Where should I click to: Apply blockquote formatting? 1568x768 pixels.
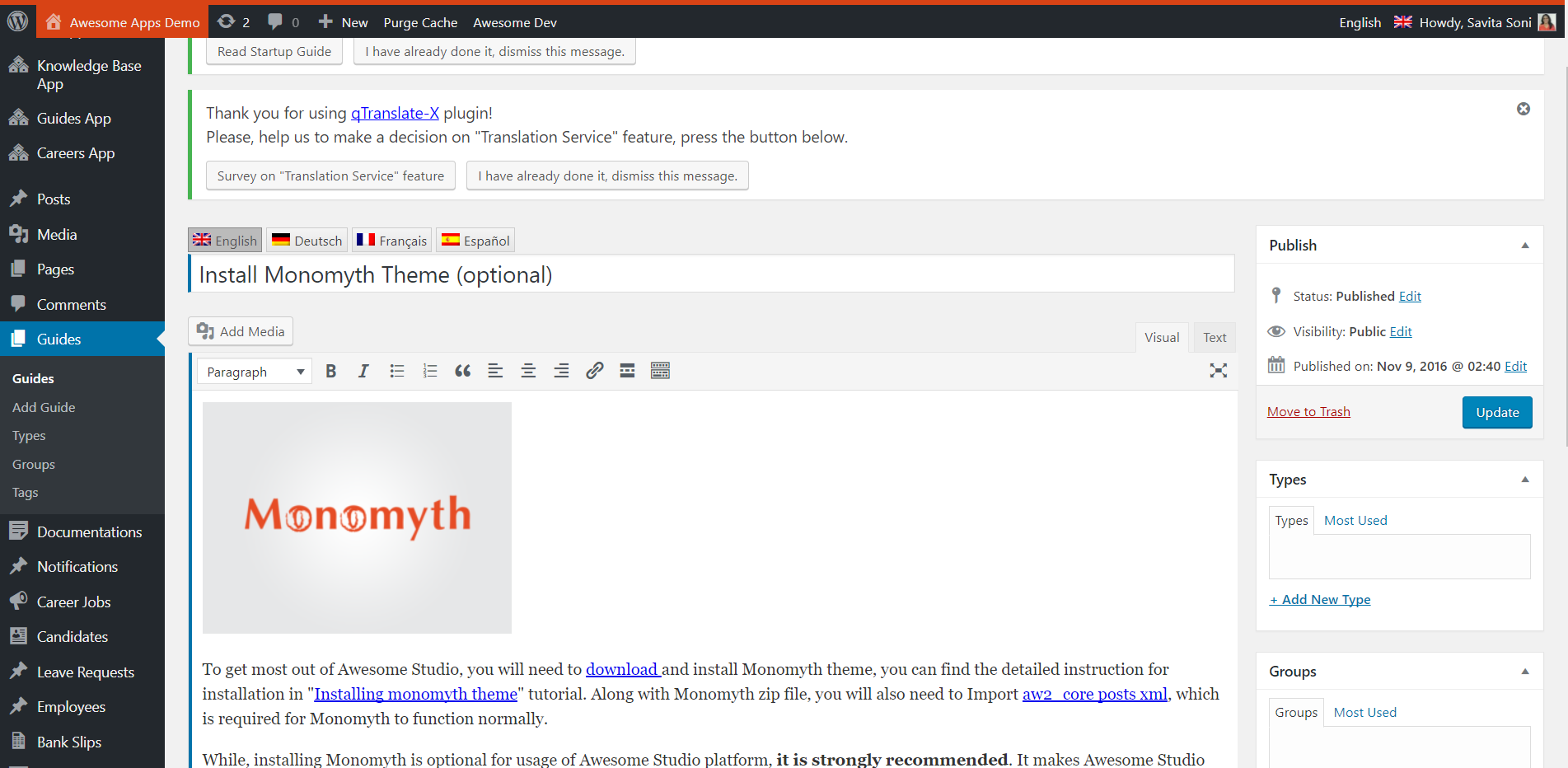point(462,371)
